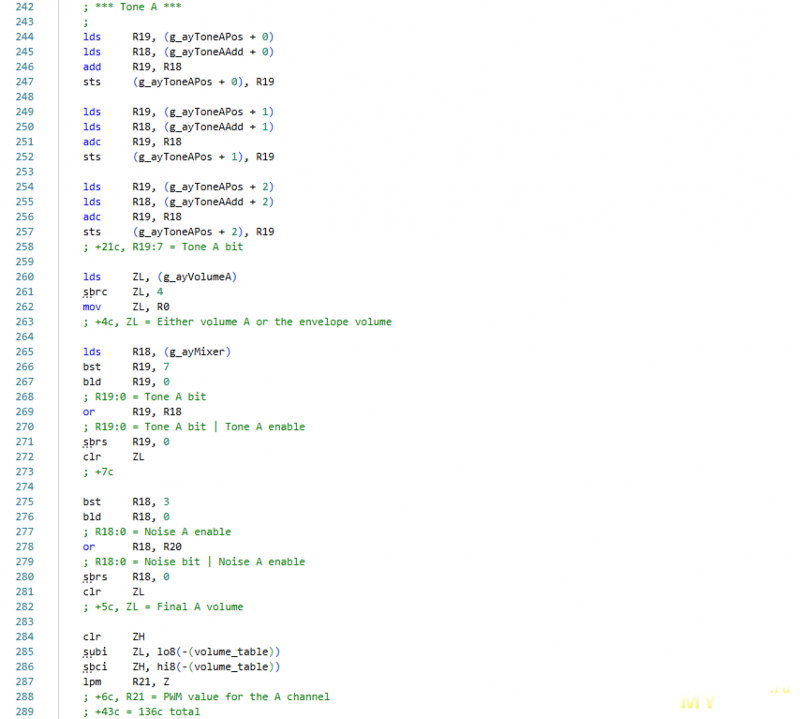The height and width of the screenshot is (719, 800).
Task: Click the PWM value comment on line 288
Action: [x=206, y=696]
